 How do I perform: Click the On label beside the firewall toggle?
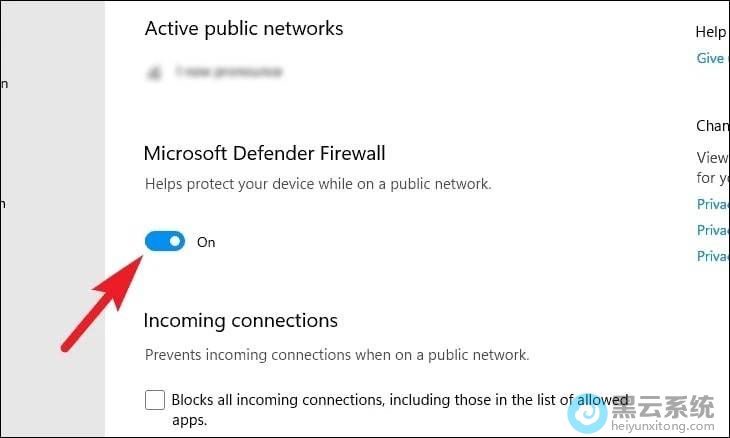point(206,242)
